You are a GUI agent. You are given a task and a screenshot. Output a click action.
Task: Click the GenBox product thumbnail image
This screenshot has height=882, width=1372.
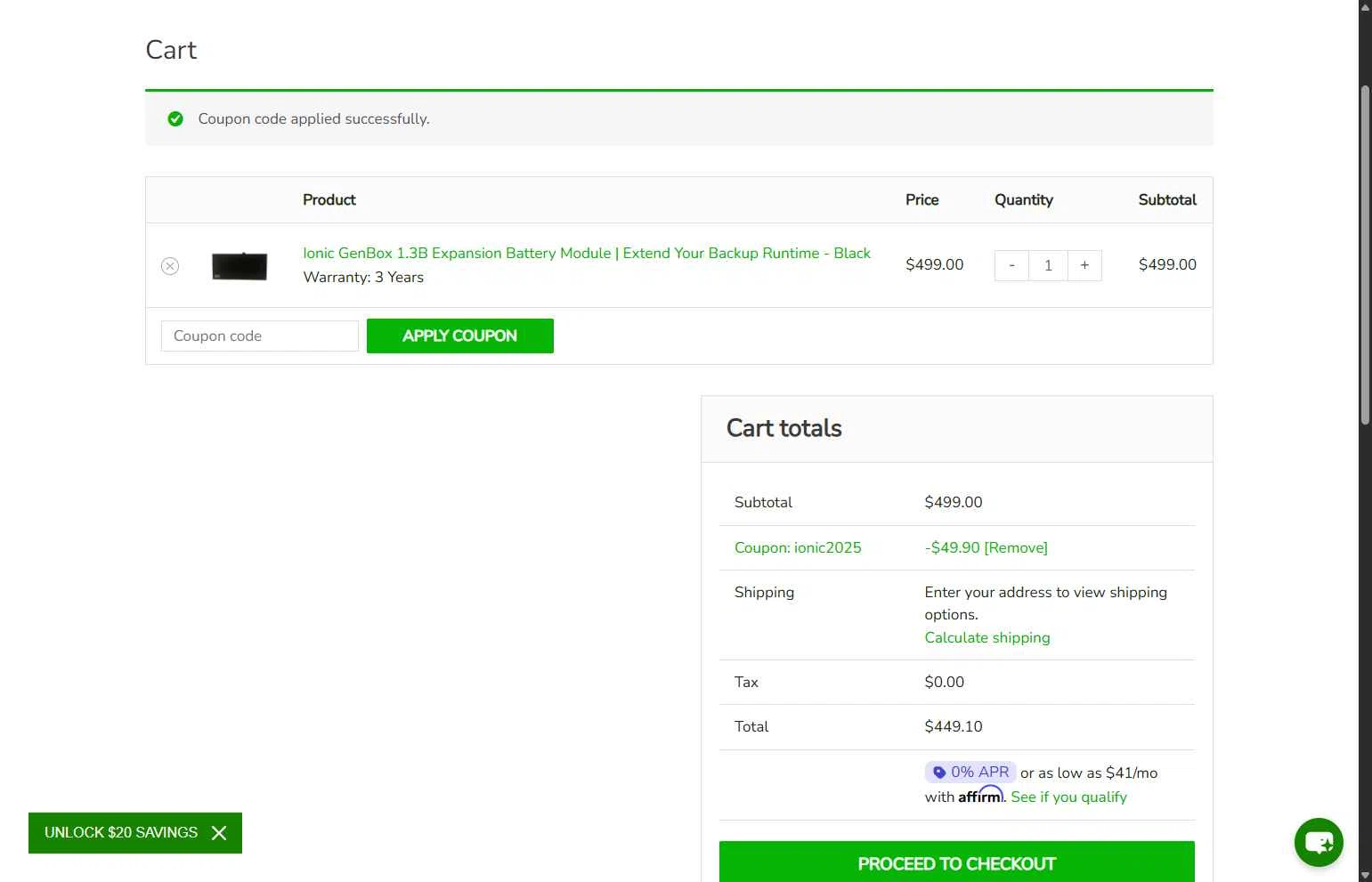coord(239,266)
